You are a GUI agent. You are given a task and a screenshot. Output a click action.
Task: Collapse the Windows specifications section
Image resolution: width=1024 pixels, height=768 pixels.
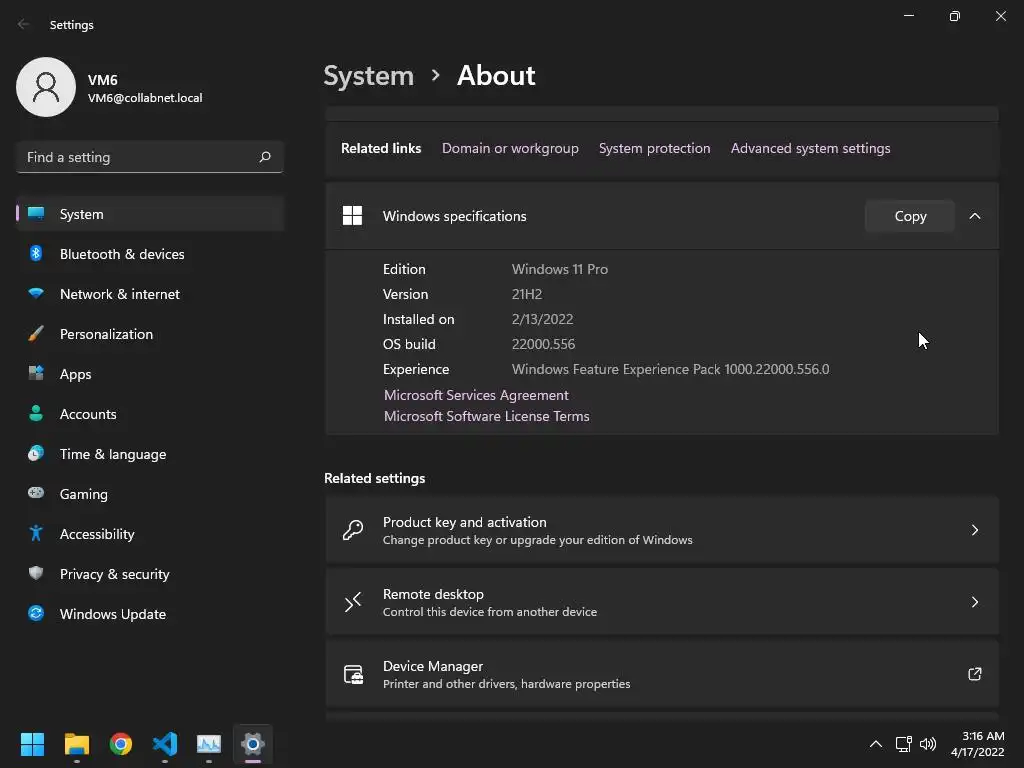pos(974,216)
